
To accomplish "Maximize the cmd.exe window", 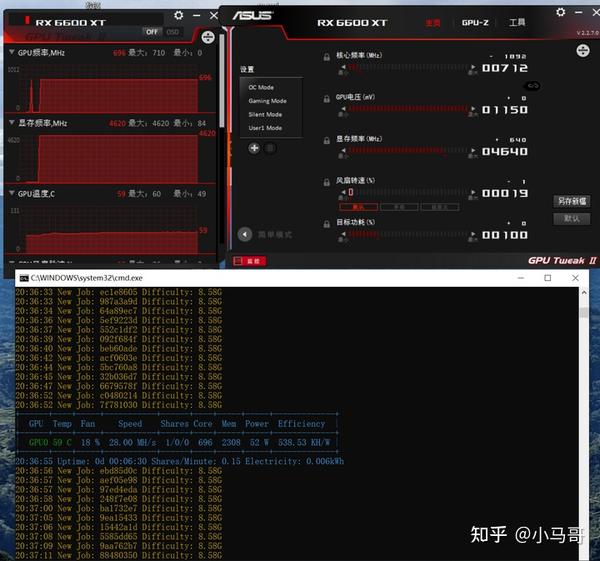I will pos(548,278).
